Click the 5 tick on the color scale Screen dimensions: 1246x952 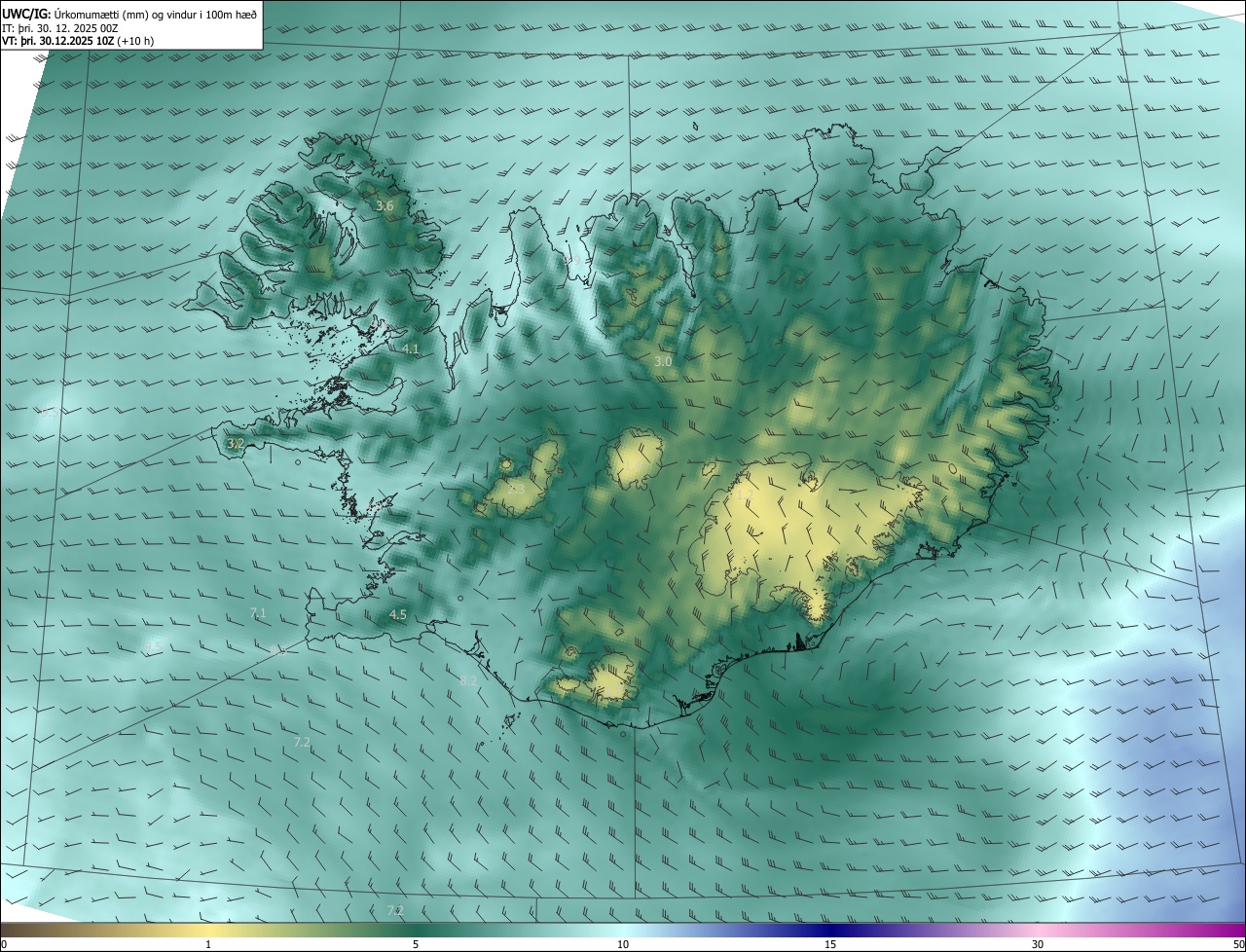pyautogui.click(x=416, y=944)
